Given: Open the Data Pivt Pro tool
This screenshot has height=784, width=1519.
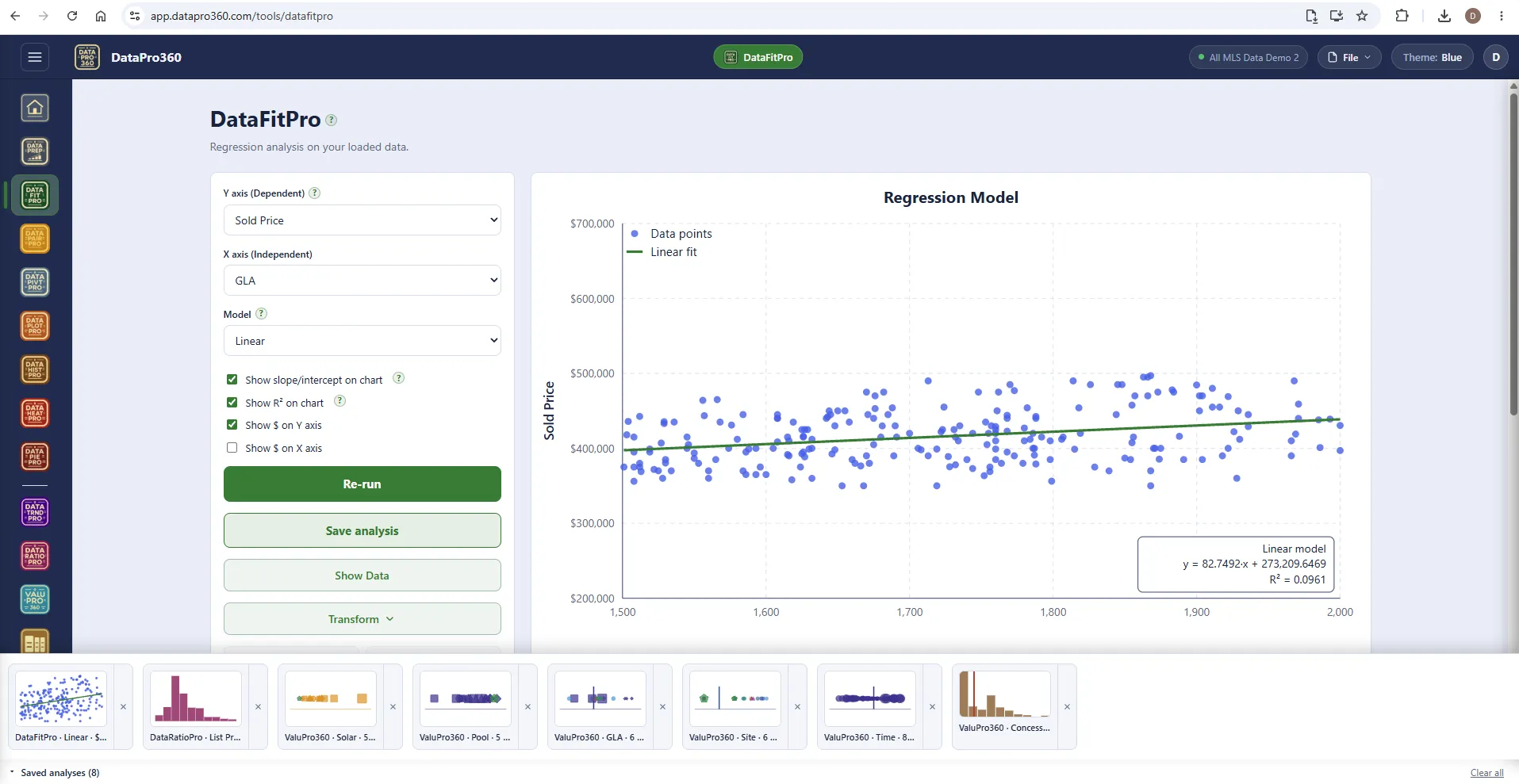Looking at the screenshot, I should click(x=35, y=282).
